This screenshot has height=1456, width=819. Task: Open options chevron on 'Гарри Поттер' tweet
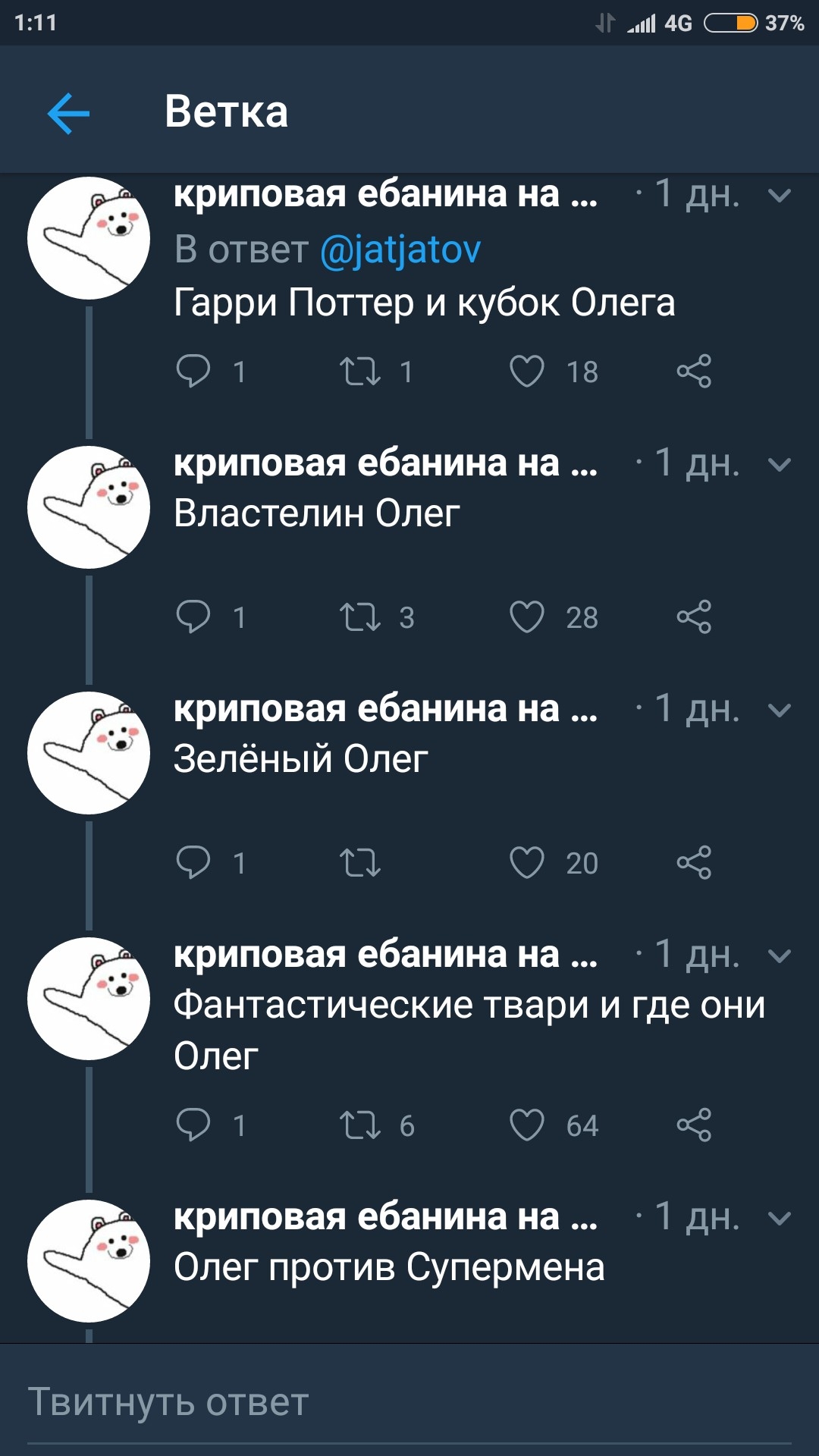tap(780, 196)
